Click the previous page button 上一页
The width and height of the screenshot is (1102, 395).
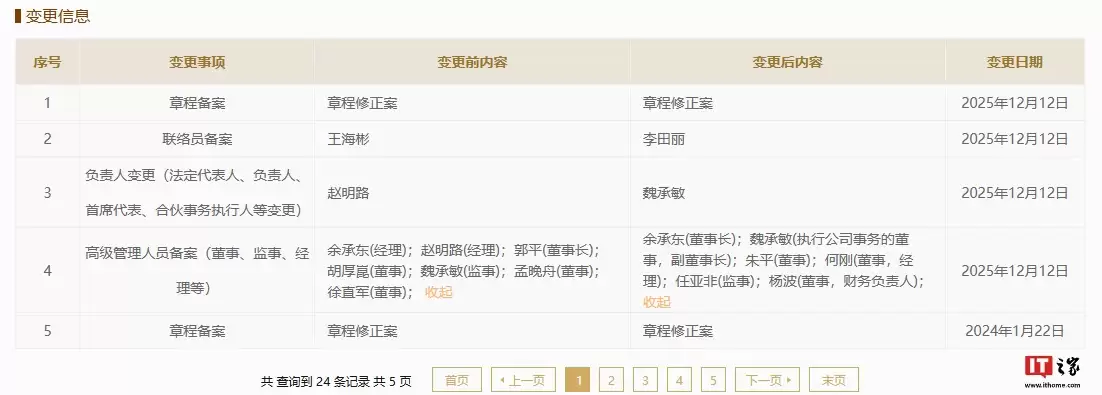(523, 380)
